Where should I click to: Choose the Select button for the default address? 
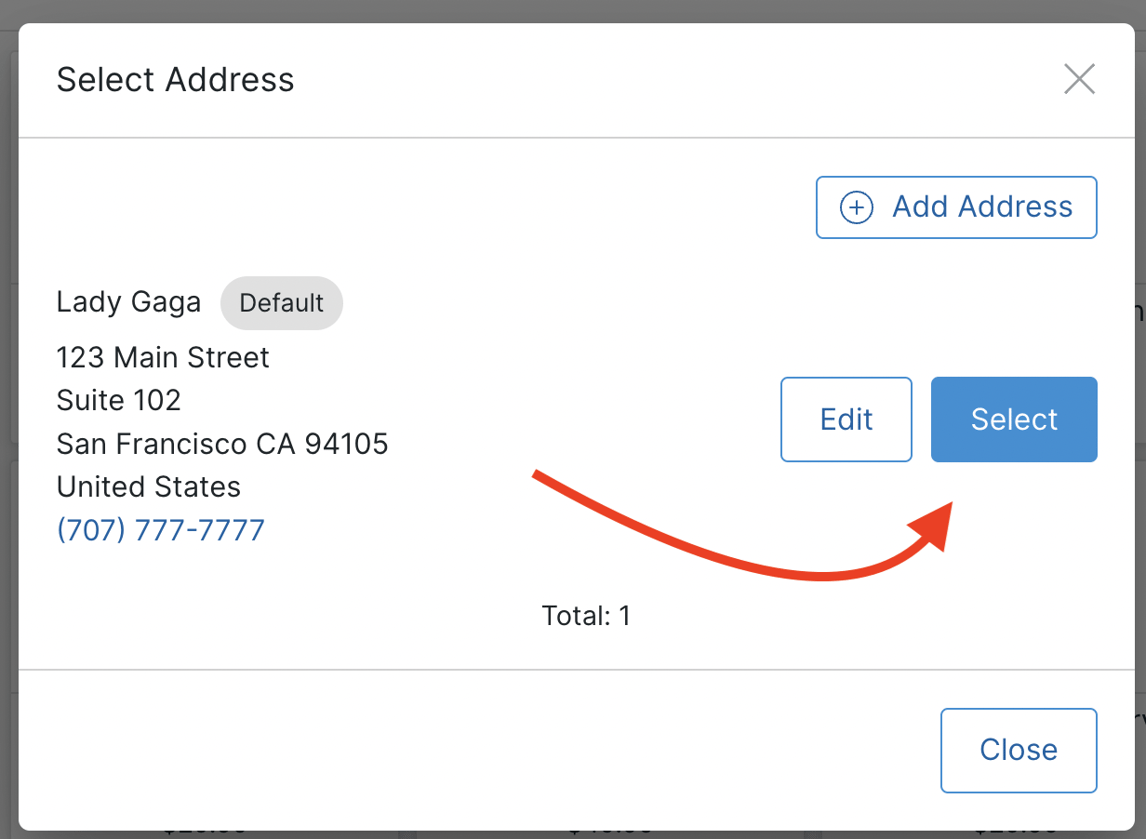coord(1013,419)
